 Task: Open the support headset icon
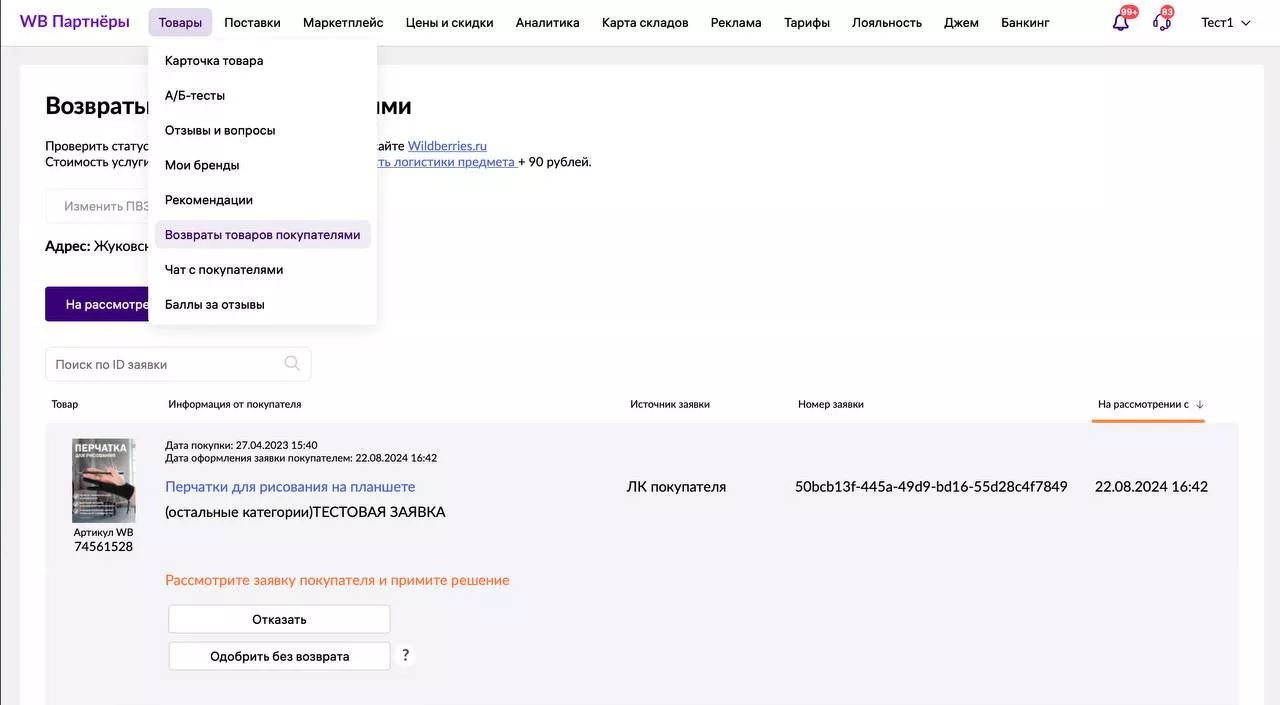point(1162,22)
